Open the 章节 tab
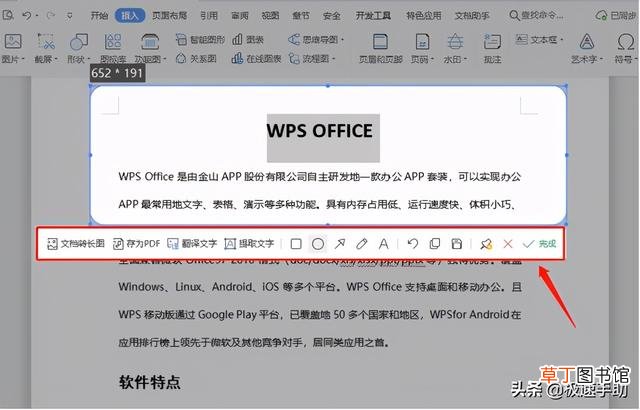Image resolution: width=640 pixels, height=410 pixels. tap(301, 16)
